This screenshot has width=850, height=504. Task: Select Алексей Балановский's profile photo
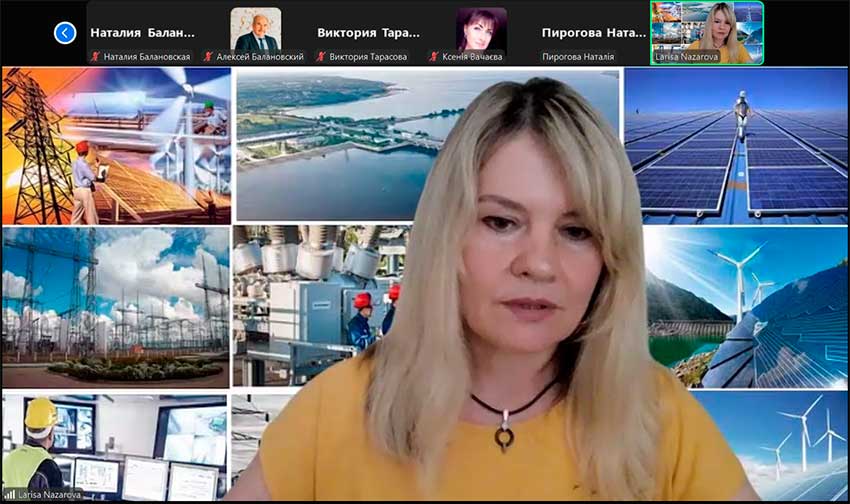pos(255,29)
